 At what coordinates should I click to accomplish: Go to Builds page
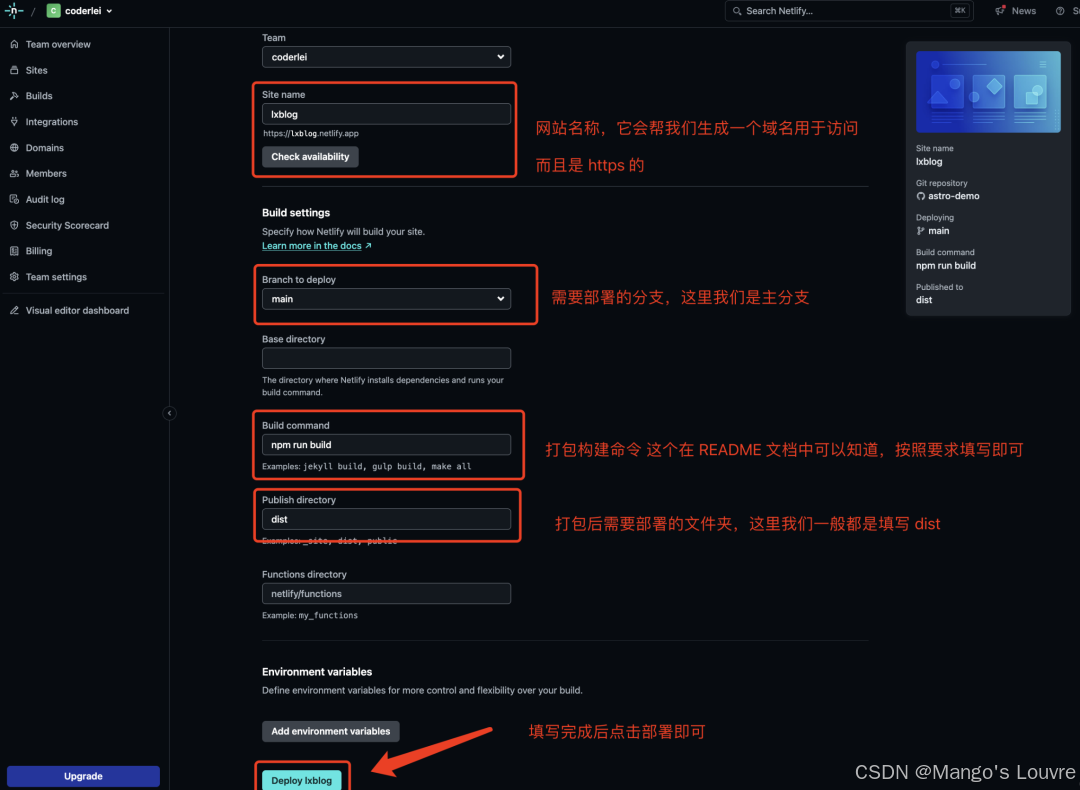39,96
